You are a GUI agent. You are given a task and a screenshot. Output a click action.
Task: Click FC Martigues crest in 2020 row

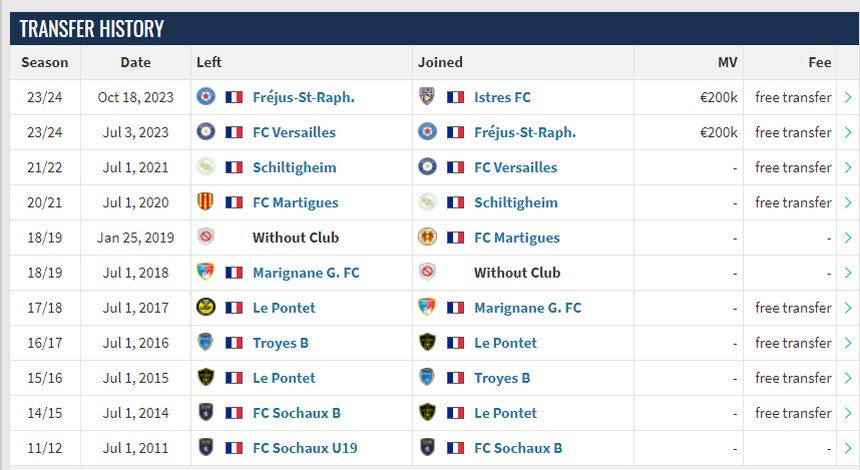pos(206,202)
